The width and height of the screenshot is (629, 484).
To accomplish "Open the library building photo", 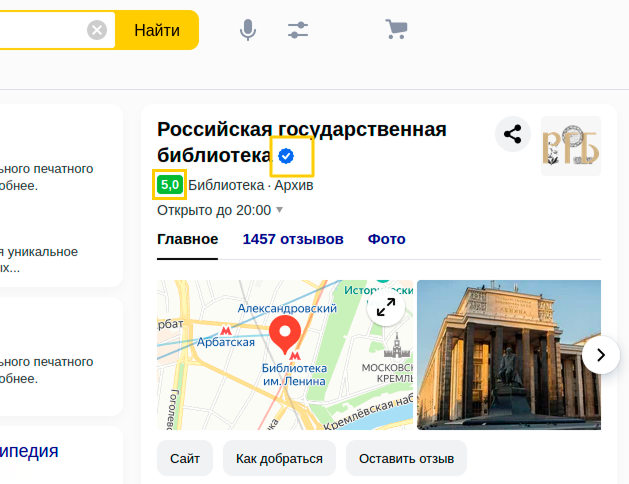I will click(500, 354).
